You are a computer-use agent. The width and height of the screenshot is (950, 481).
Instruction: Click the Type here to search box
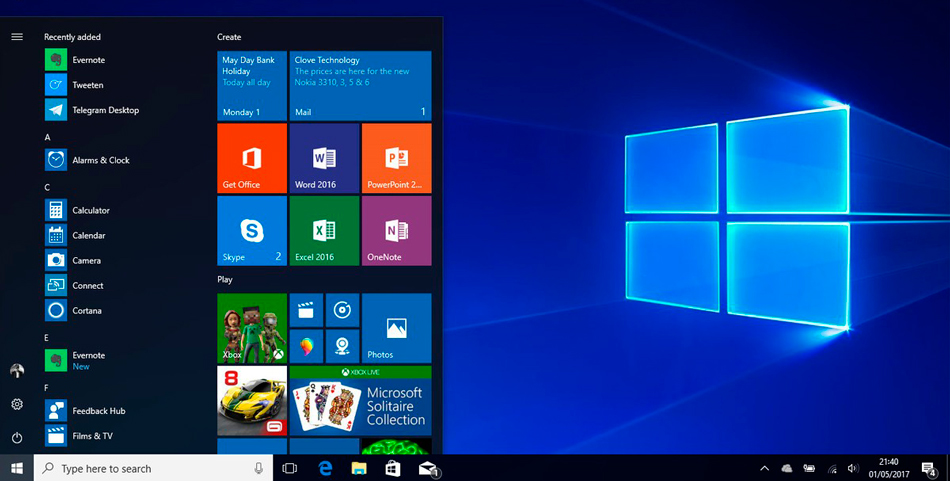coord(154,468)
